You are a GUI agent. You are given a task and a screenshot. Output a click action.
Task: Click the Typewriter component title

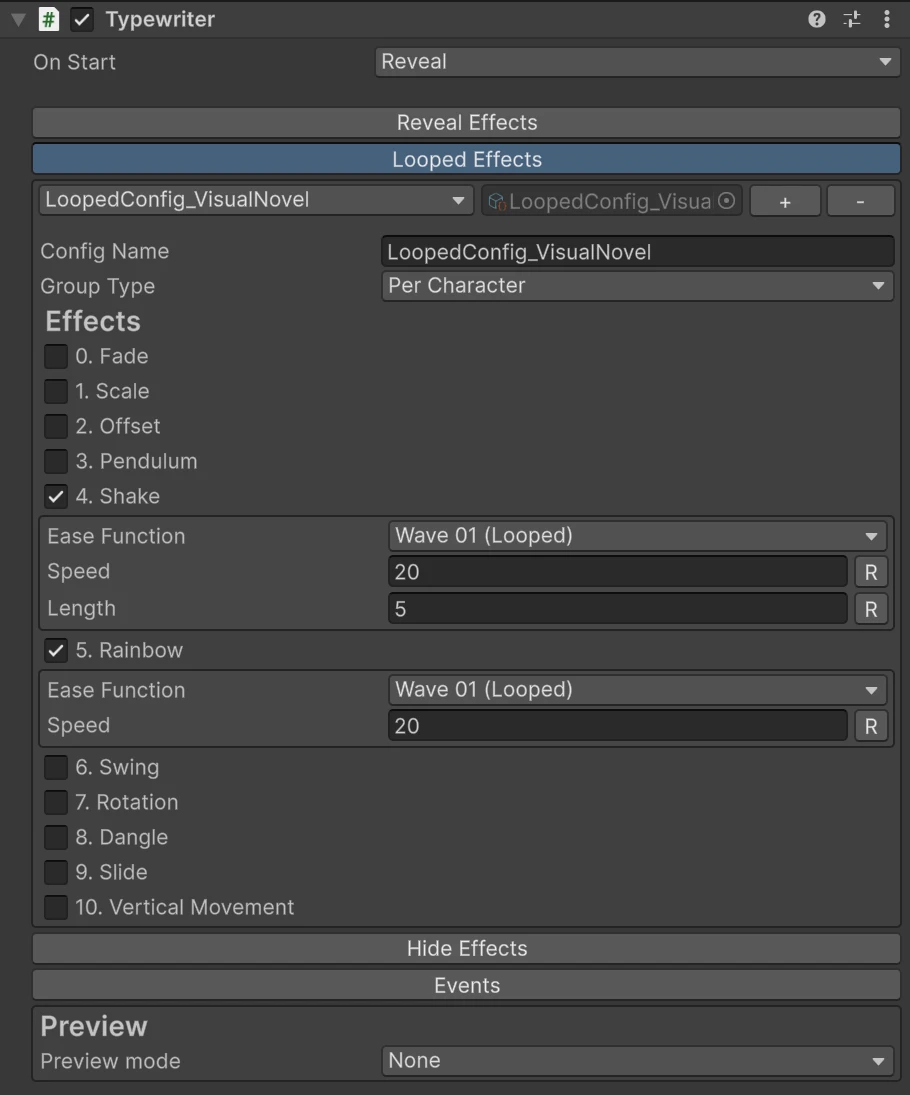pos(160,19)
